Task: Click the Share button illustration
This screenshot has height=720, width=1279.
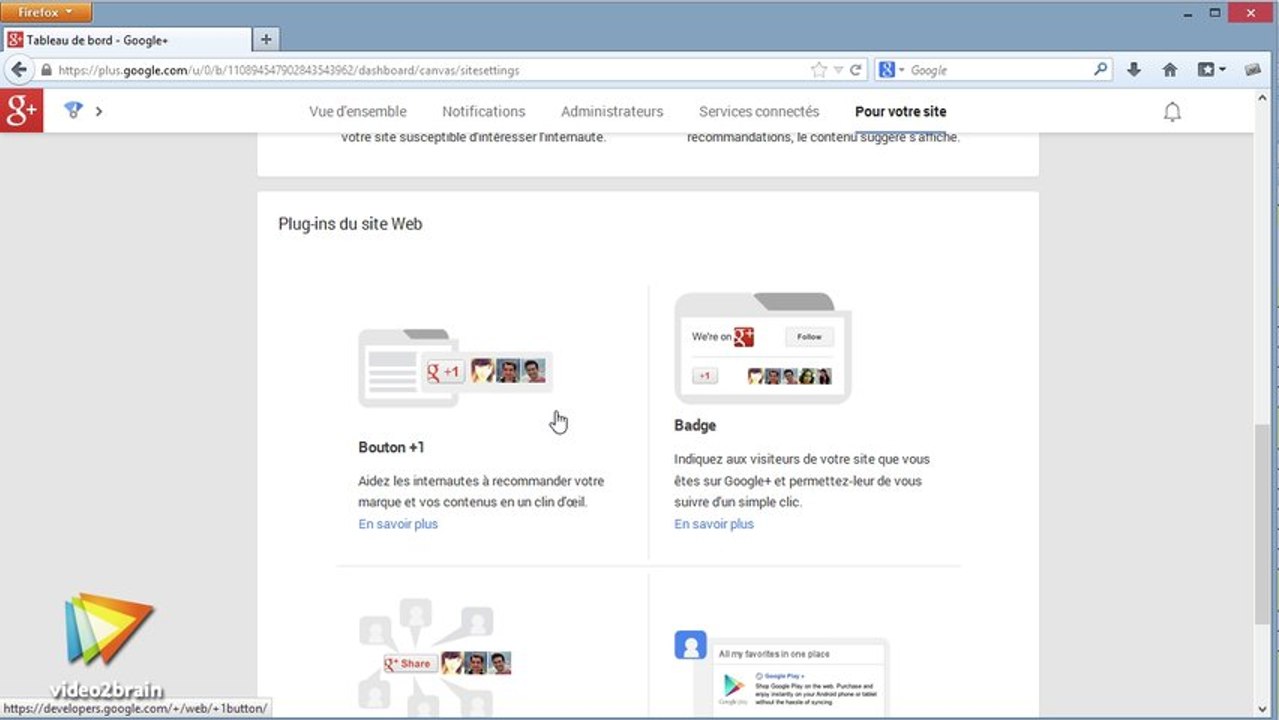Action: [x=435, y=658]
